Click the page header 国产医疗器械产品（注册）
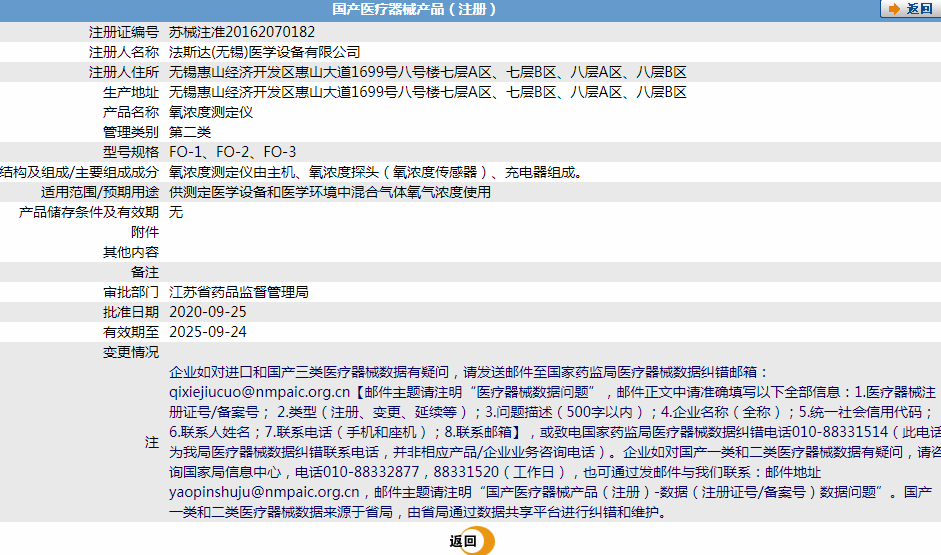 pyautogui.click(x=415, y=9)
